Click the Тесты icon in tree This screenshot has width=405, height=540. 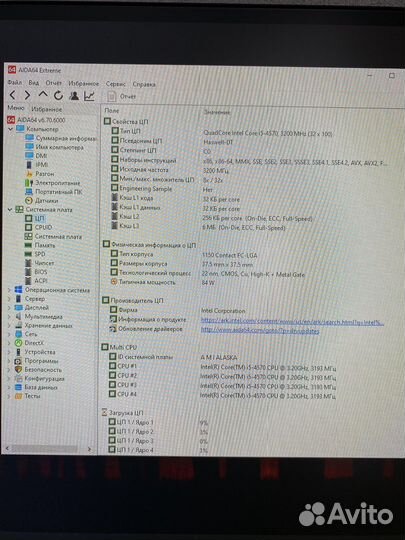coord(18,396)
